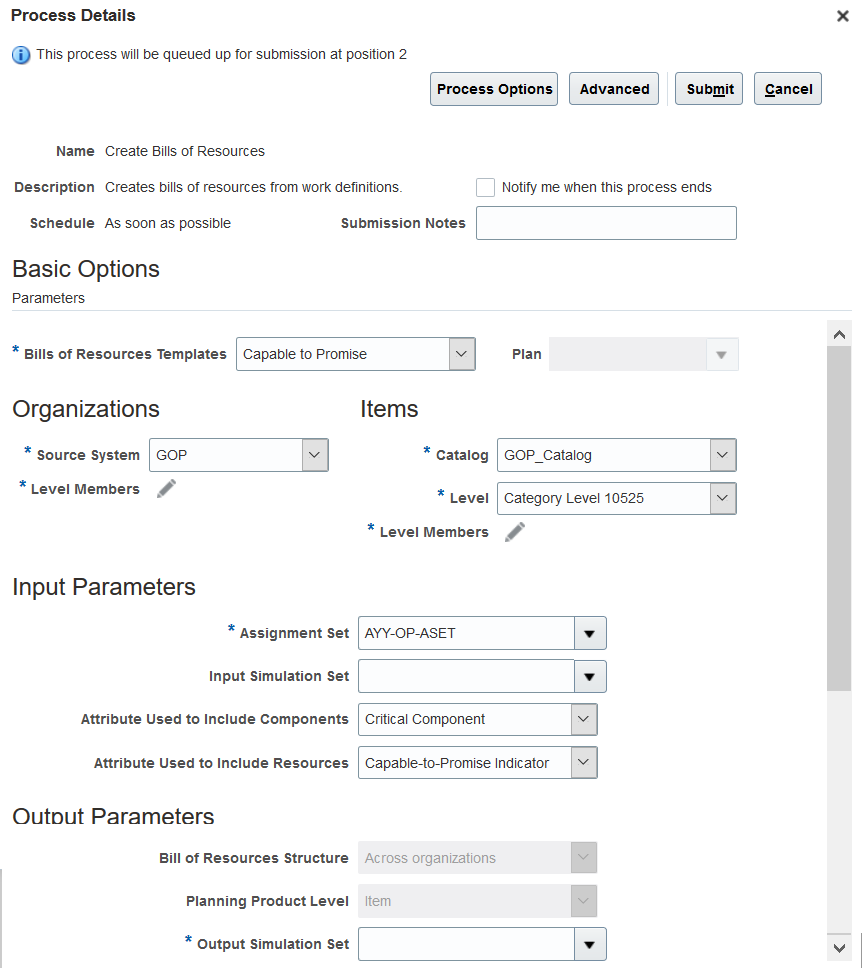Edit Items Level Members with pencil icon
Viewport: 862px width, 968px height.
coord(515,532)
